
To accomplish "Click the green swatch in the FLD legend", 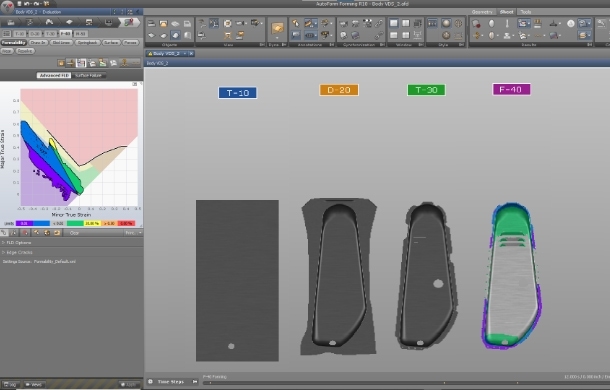I will coord(75,223).
